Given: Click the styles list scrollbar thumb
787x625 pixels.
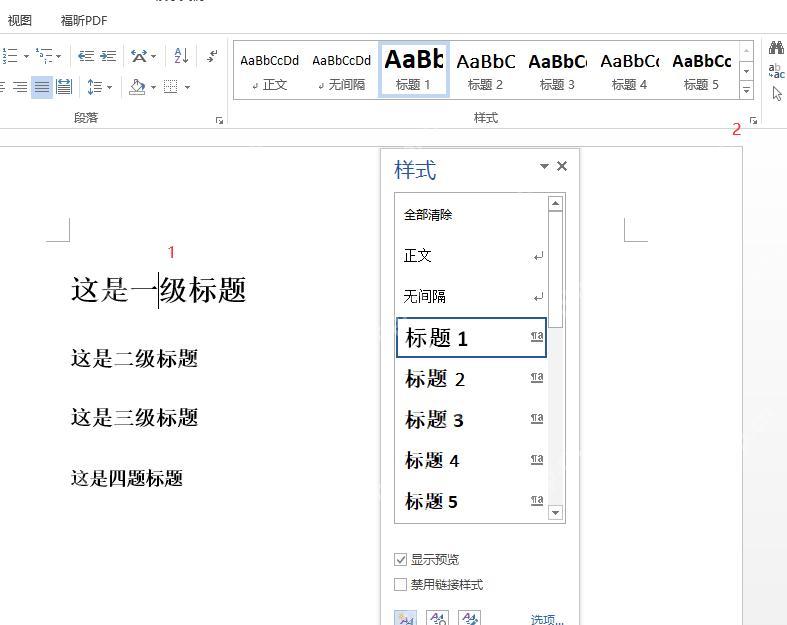Looking at the screenshot, I should pyautogui.click(x=555, y=270).
